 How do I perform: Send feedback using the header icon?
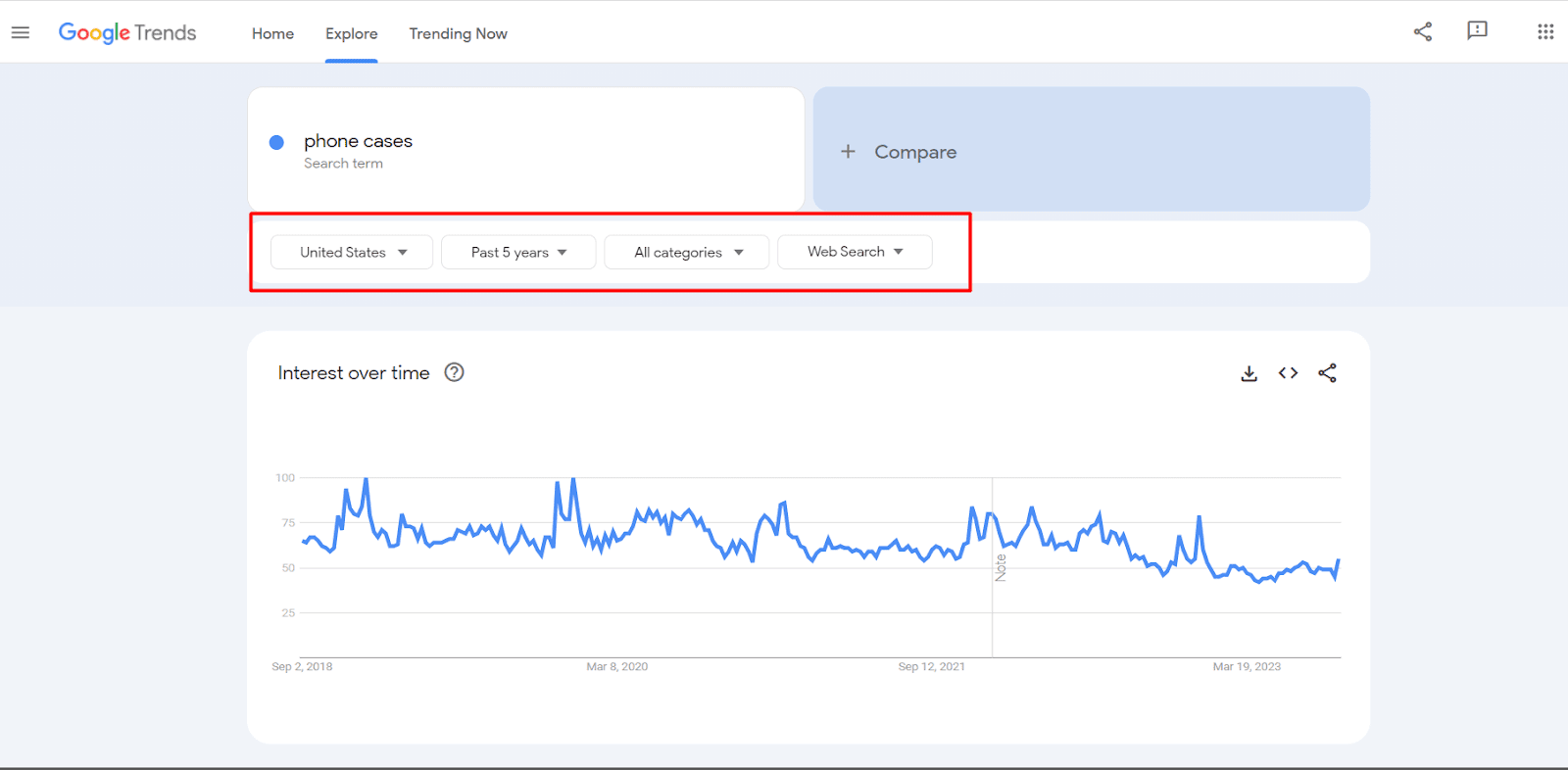tap(1477, 31)
